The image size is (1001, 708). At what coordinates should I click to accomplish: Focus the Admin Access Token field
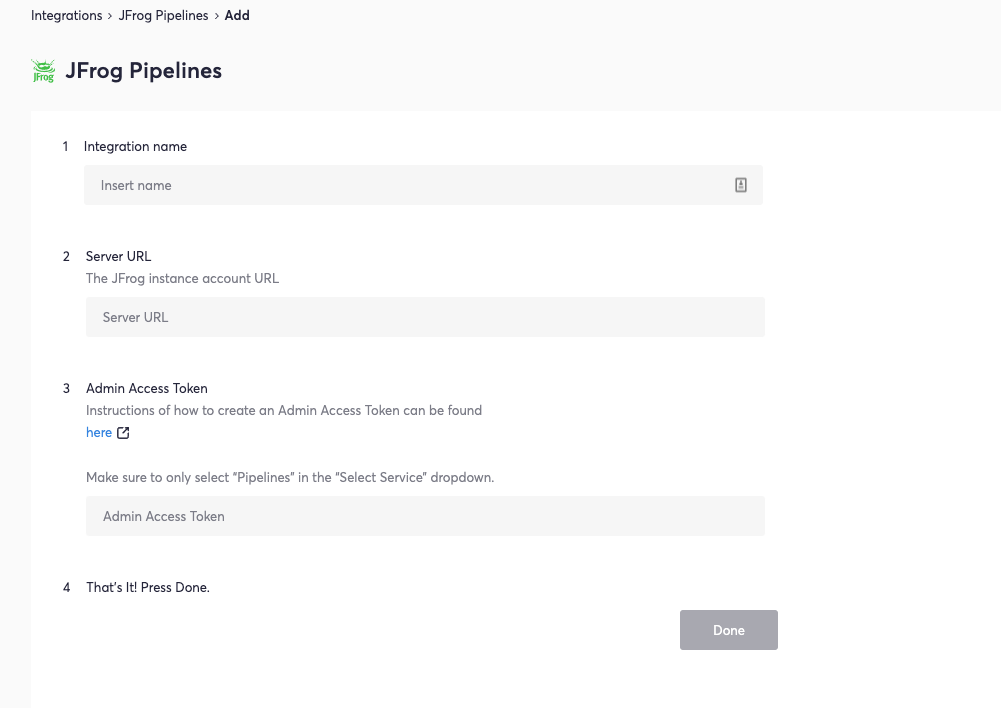(425, 516)
